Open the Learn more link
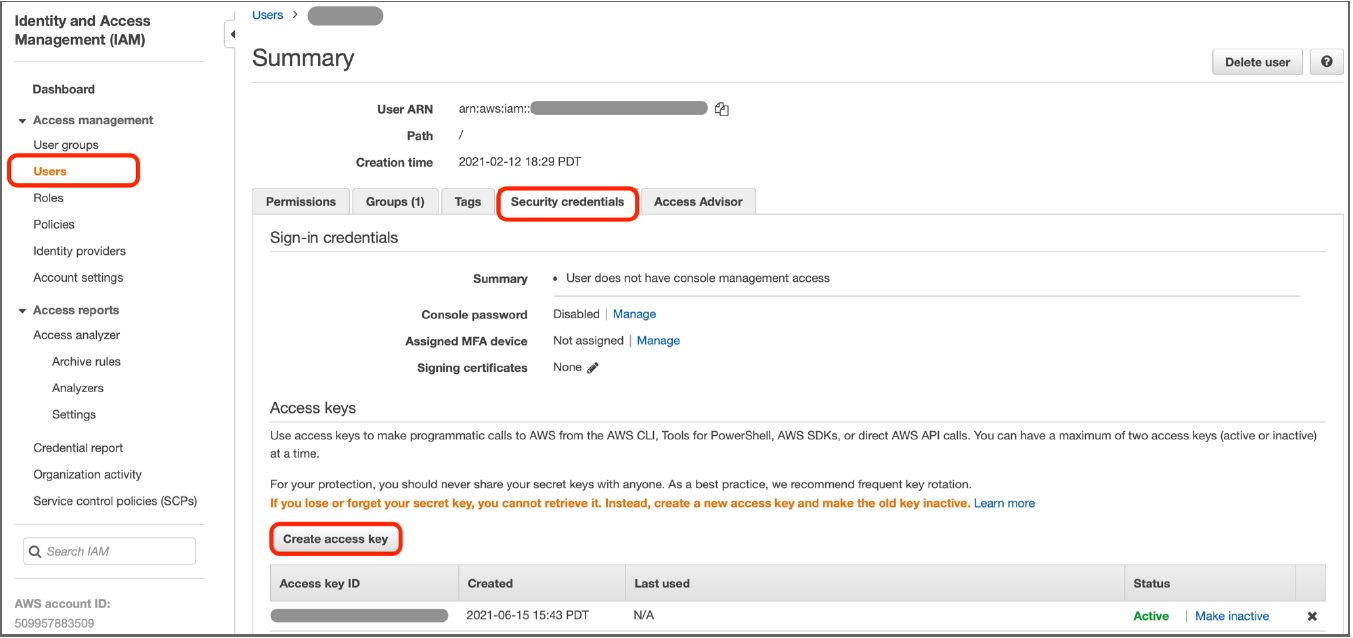 [x=1004, y=503]
